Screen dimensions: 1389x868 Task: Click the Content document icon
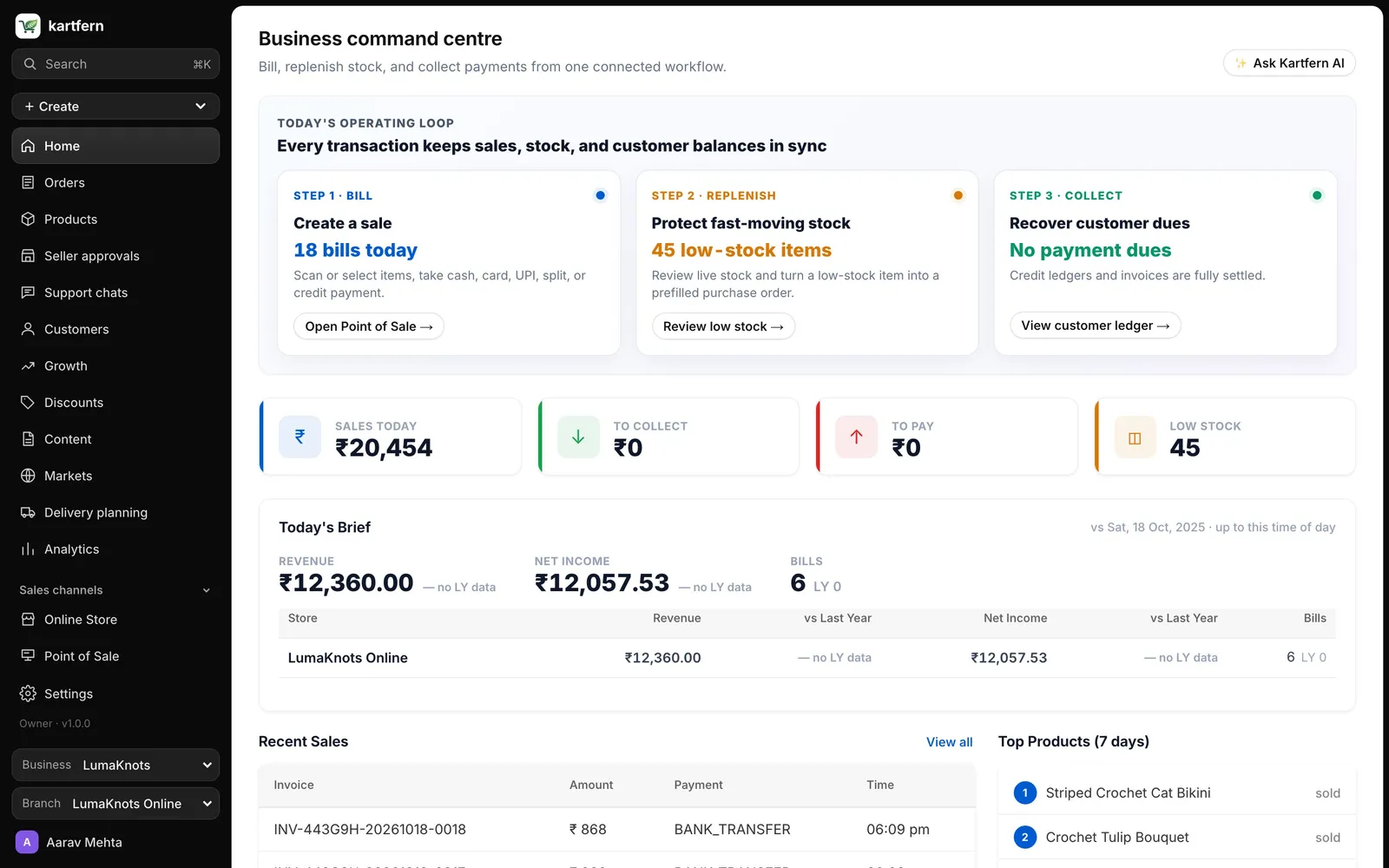pyautogui.click(x=28, y=439)
